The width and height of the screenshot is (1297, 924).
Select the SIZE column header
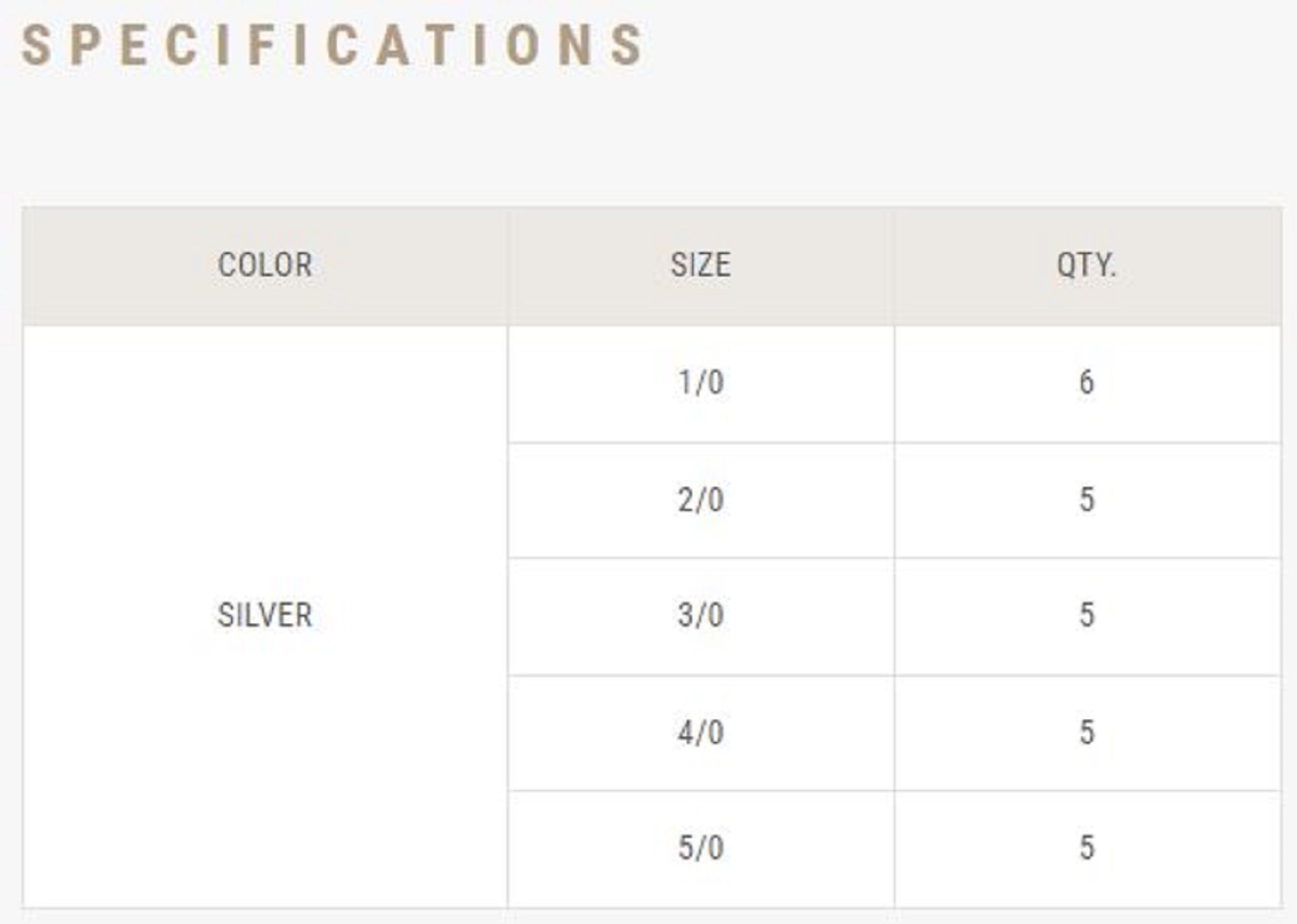tap(700, 265)
